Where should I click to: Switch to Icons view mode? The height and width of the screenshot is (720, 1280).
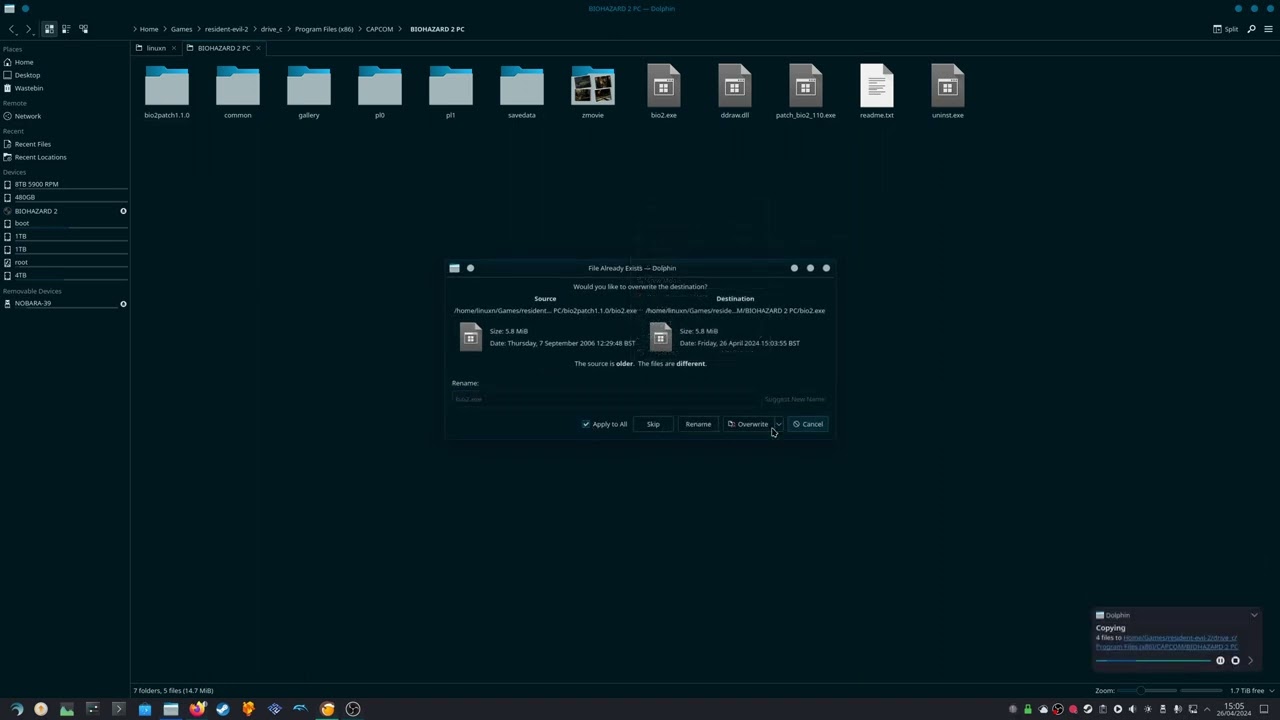click(49, 29)
